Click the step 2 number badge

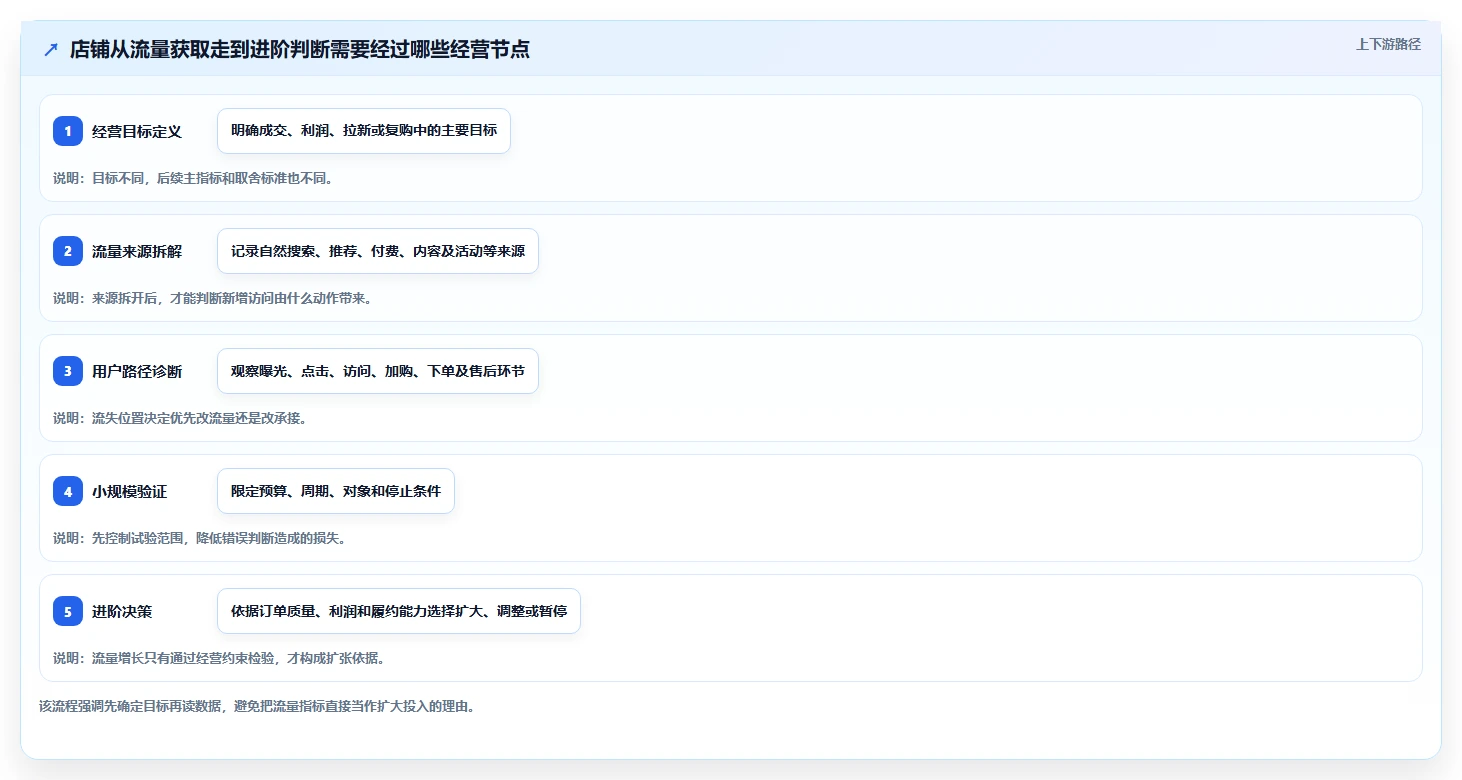[68, 251]
